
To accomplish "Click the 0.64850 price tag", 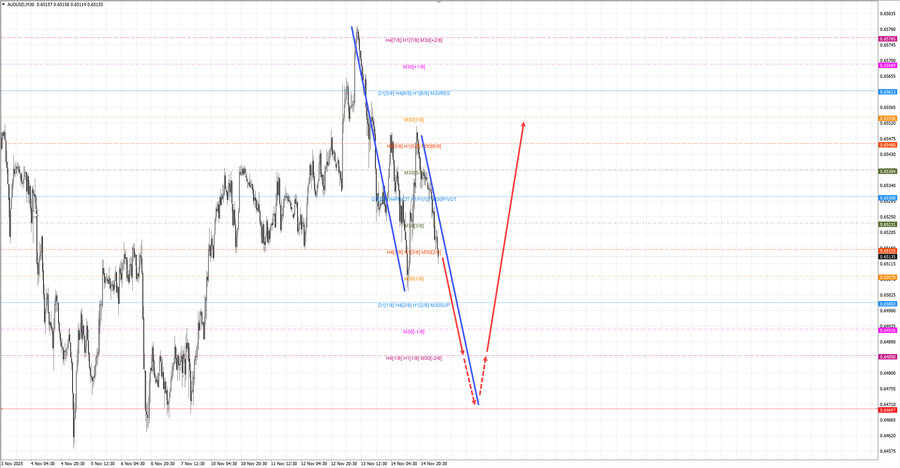I will coord(888,357).
